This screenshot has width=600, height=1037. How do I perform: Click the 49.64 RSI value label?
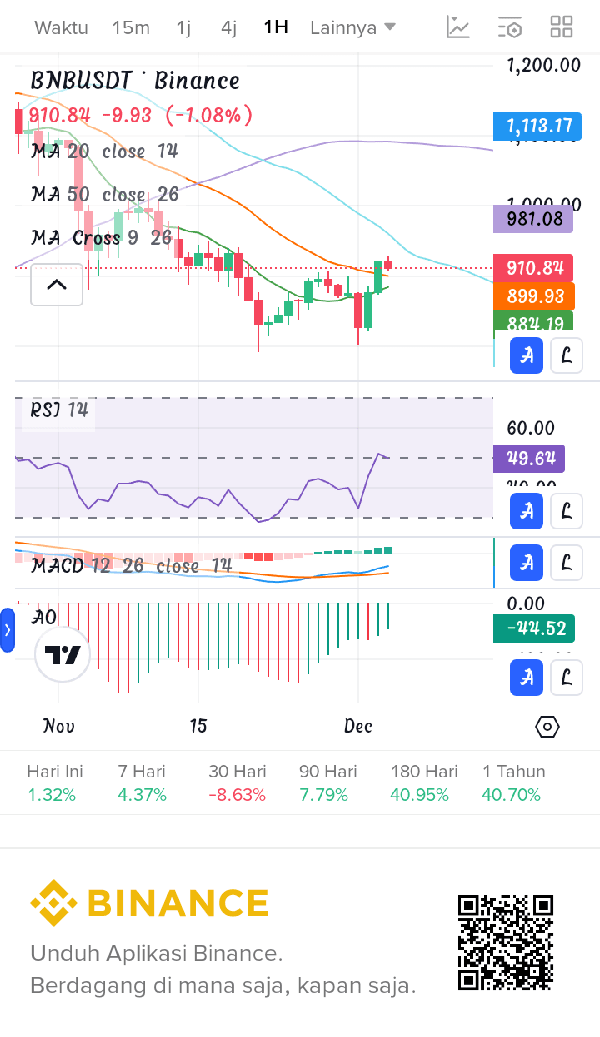[x=529, y=458]
